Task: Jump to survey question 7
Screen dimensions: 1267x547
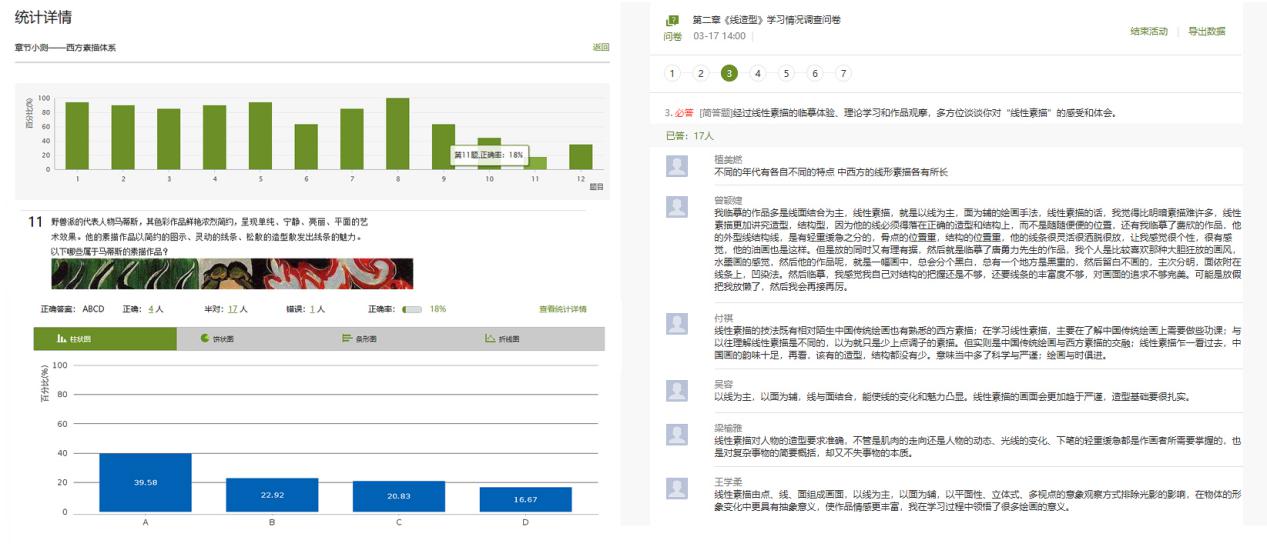Action: pos(844,73)
